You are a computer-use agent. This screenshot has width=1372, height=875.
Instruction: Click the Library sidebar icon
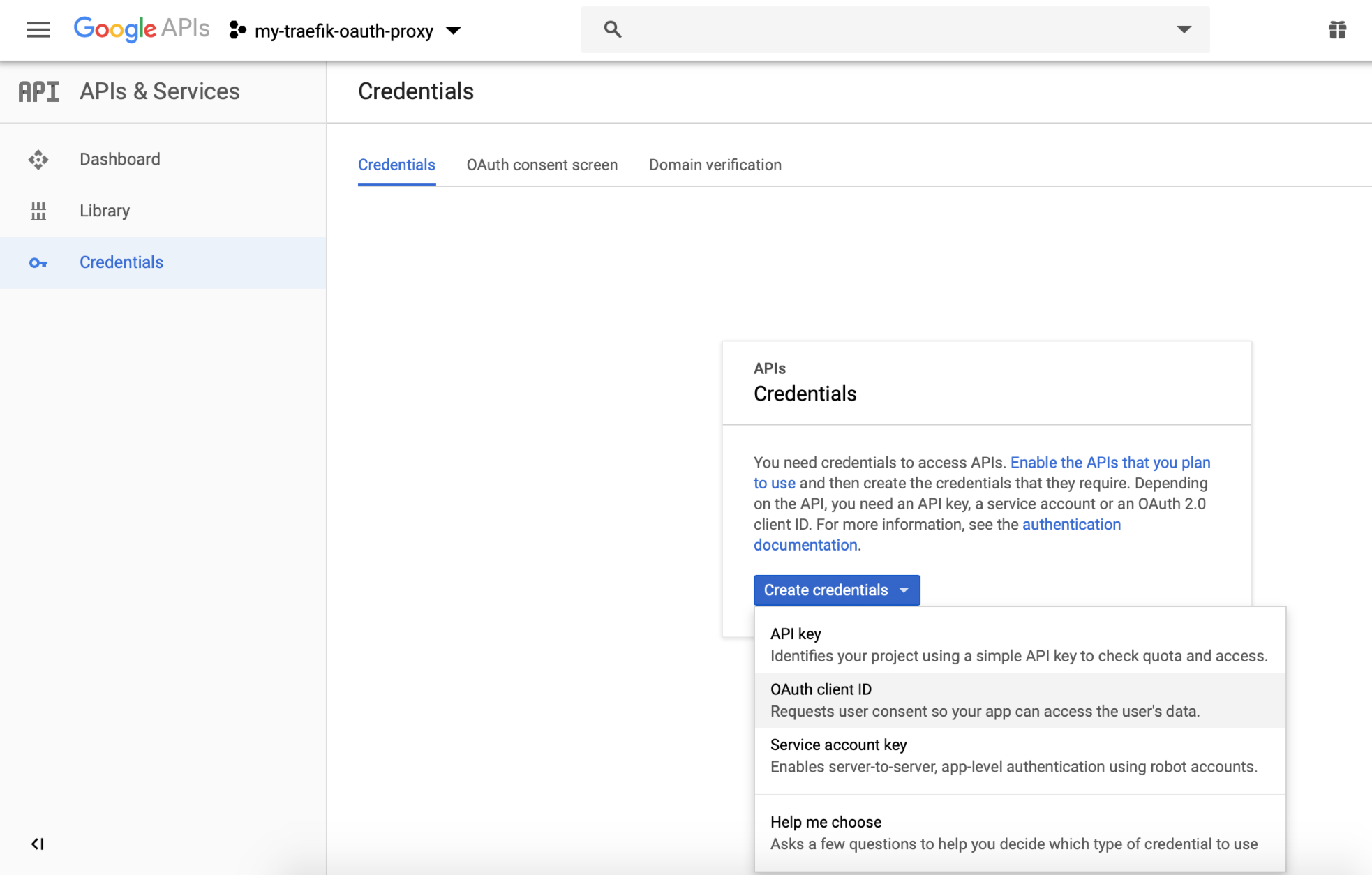point(38,211)
